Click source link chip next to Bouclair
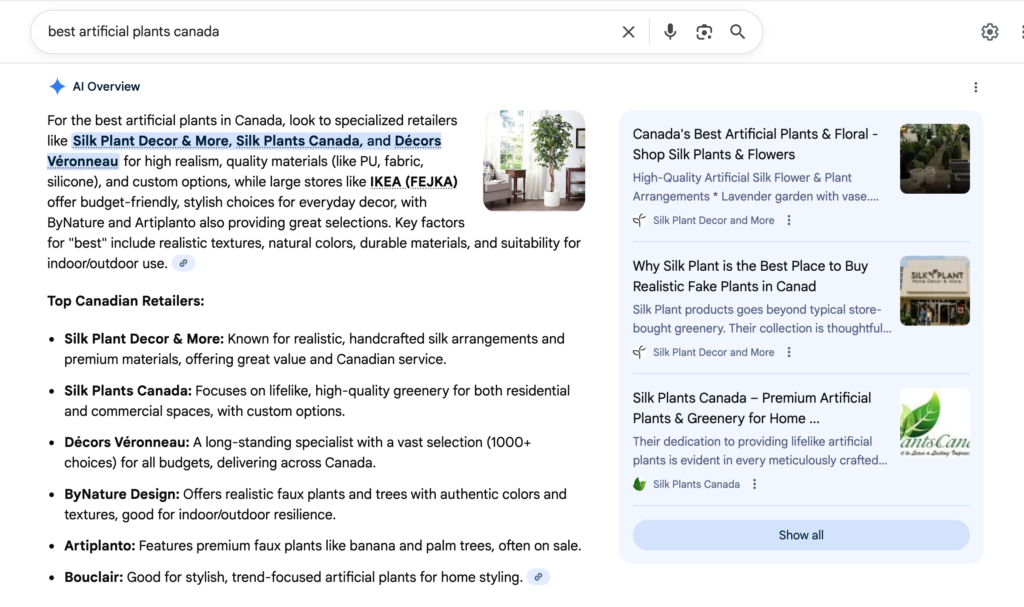The image size is (1024, 607). point(538,577)
